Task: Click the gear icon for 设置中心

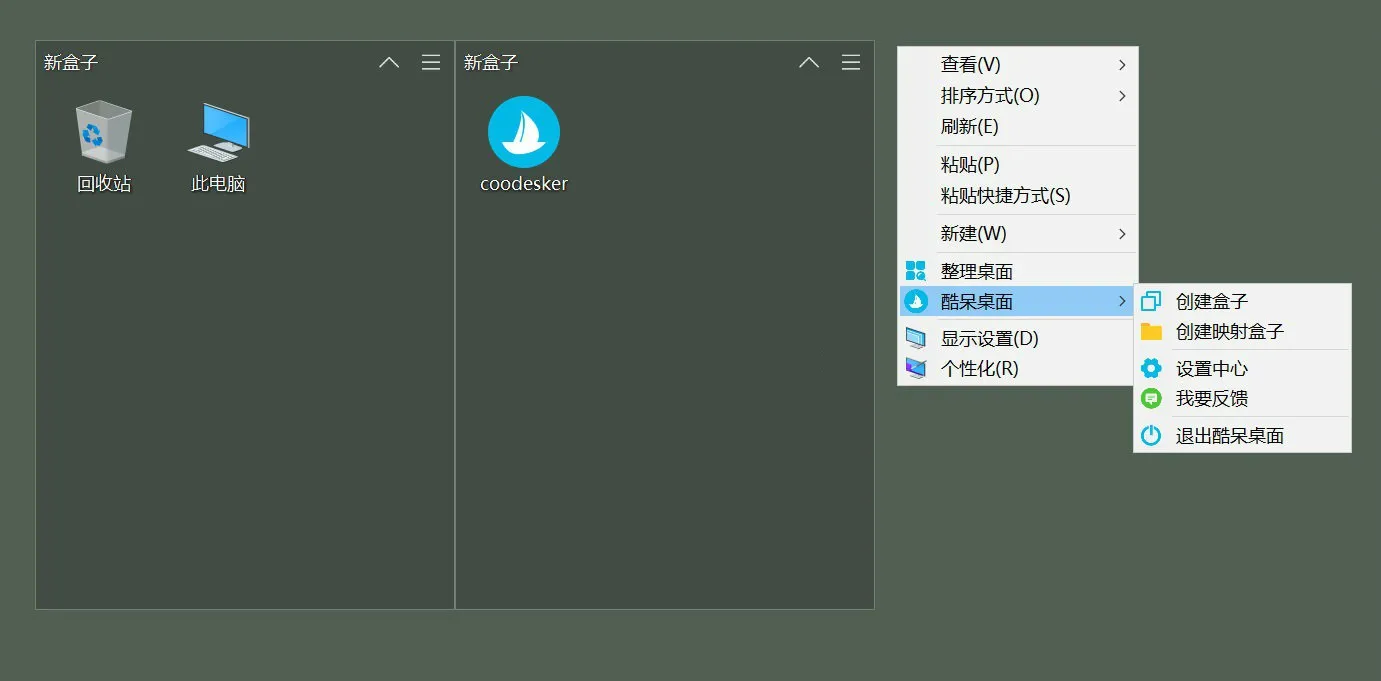Action: (x=1151, y=368)
